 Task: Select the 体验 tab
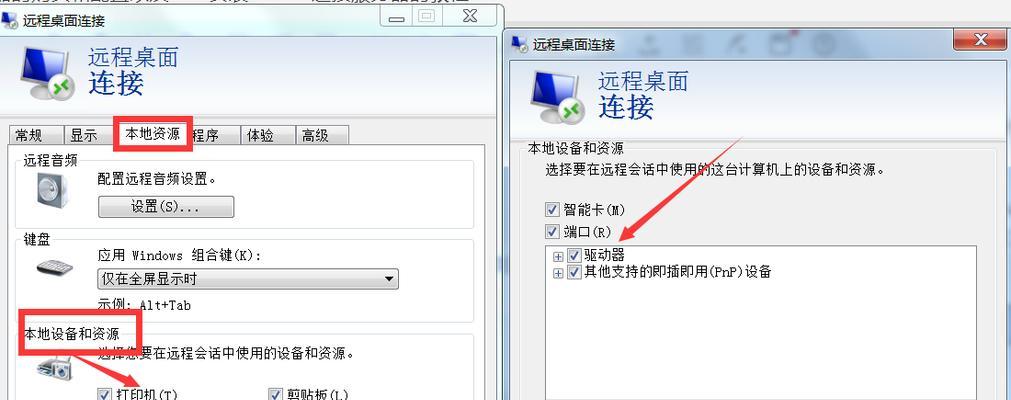[260, 135]
